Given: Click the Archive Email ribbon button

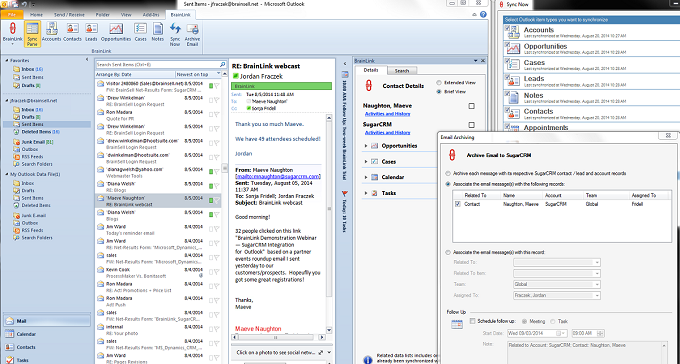Looking at the screenshot, I should 192,34.
